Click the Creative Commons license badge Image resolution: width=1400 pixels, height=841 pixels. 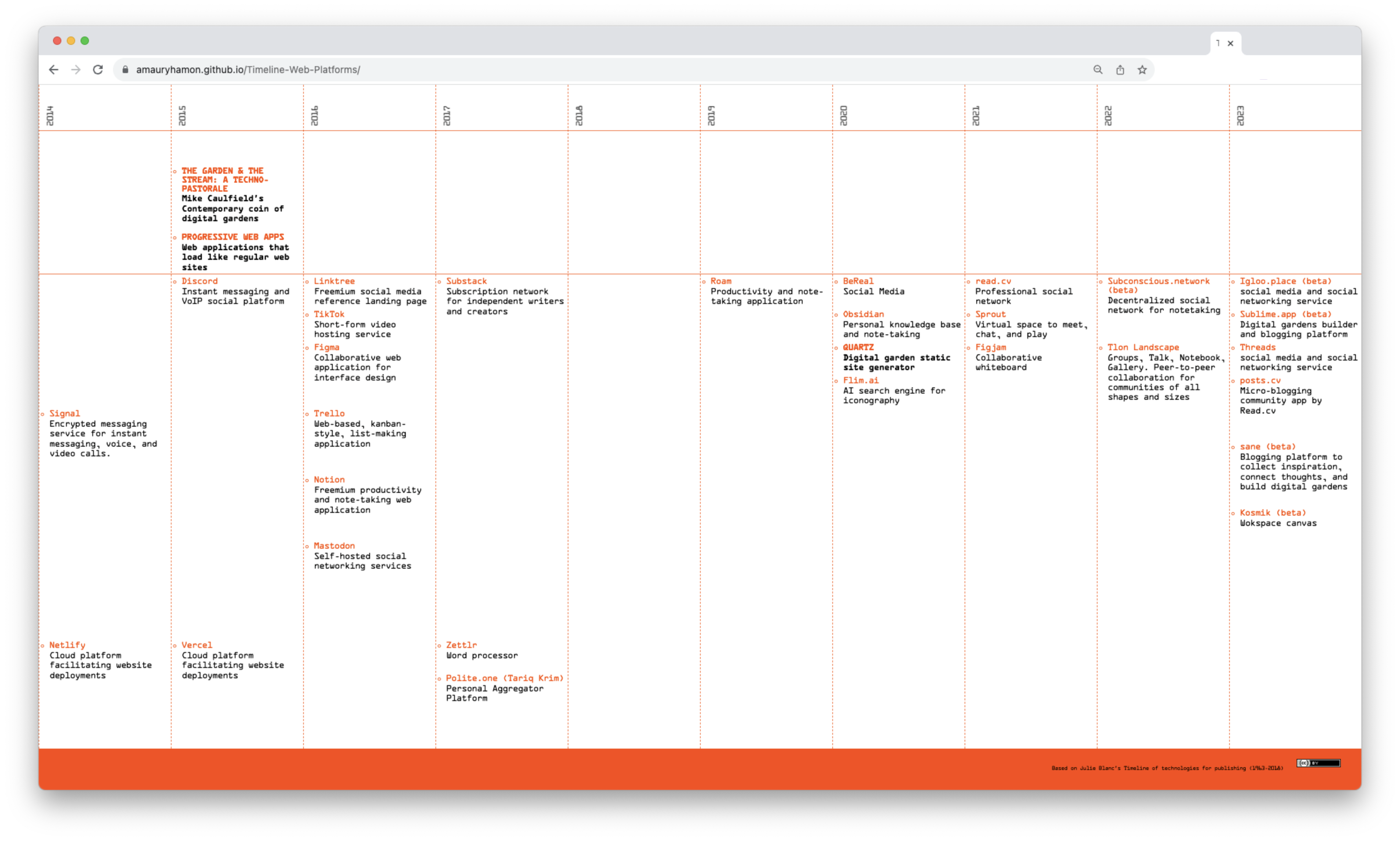coord(1318,763)
